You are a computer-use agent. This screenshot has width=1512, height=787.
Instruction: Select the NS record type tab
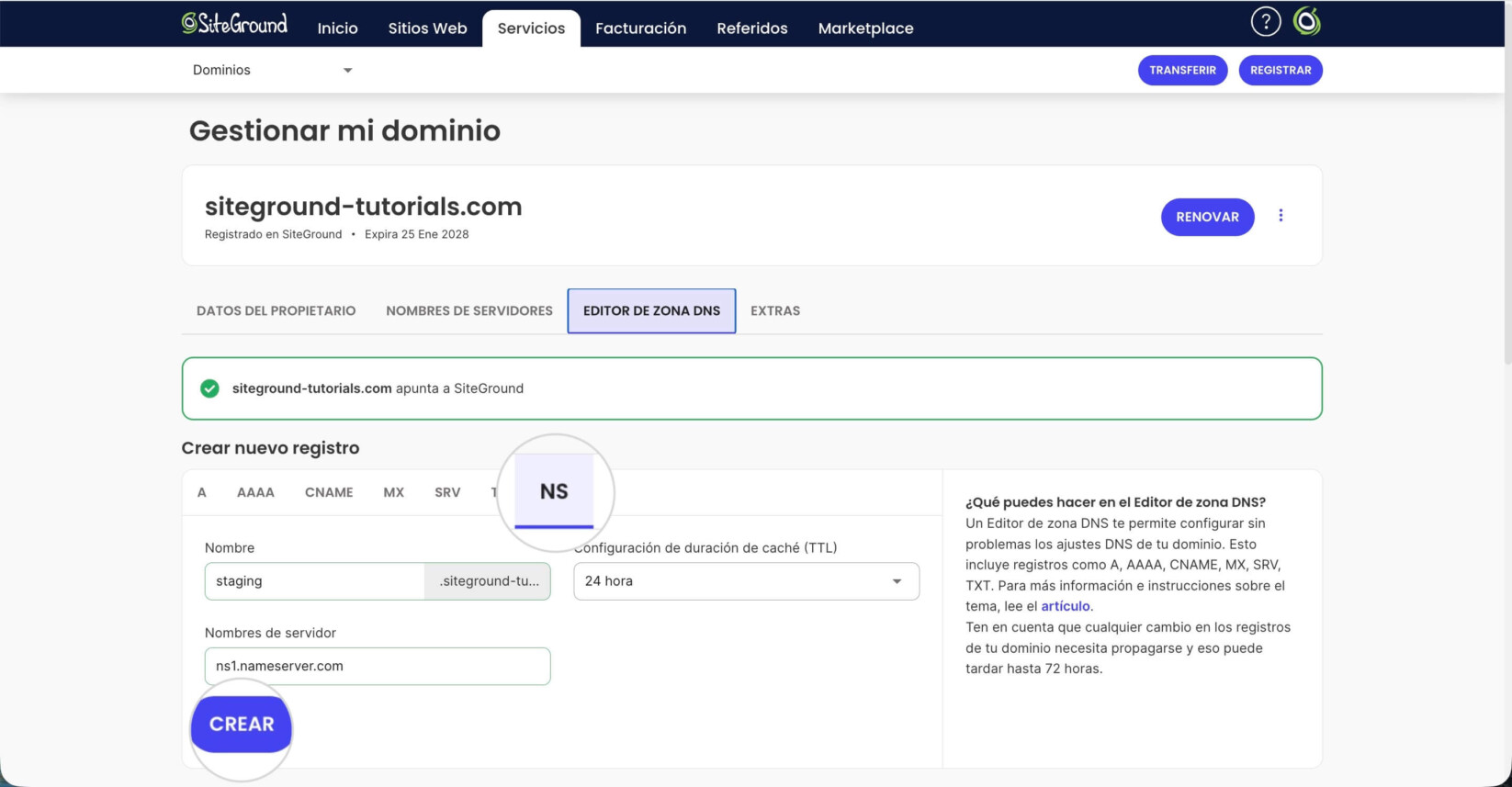(554, 491)
